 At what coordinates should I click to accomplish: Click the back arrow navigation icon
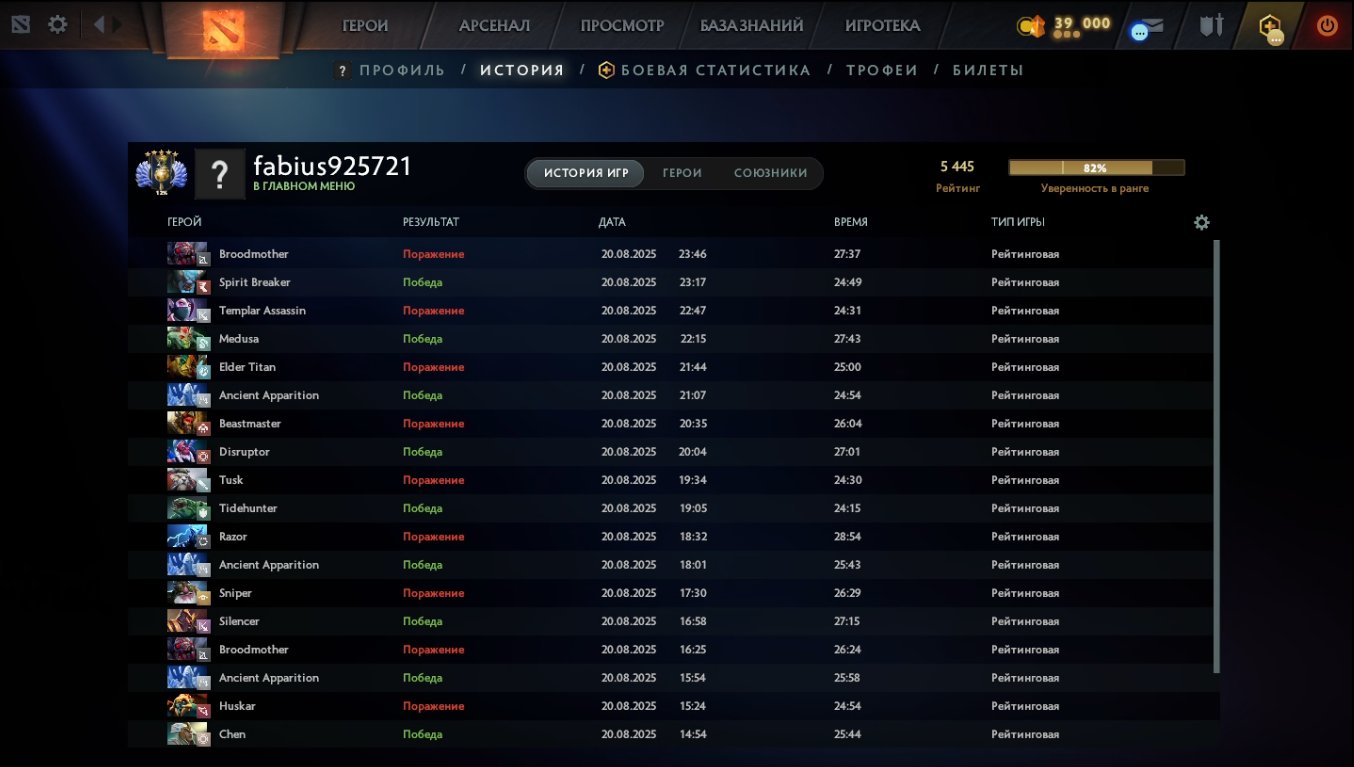99,24
